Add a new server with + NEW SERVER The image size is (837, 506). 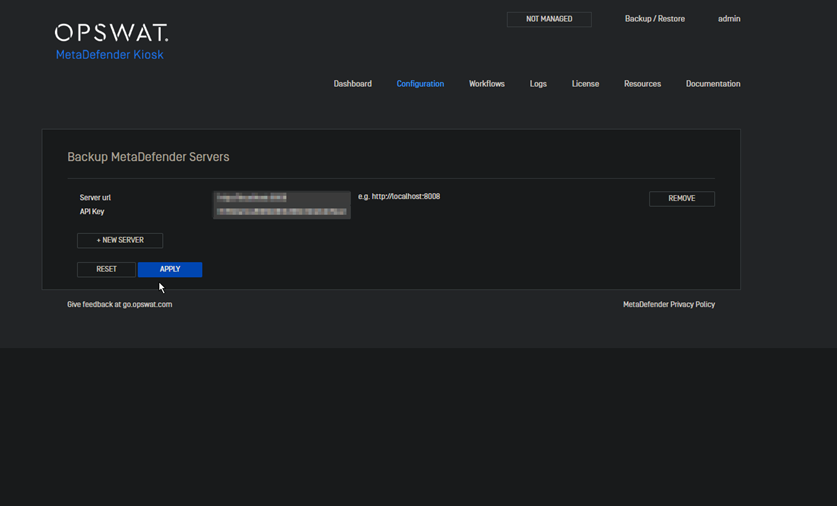[x=120, y=240]
